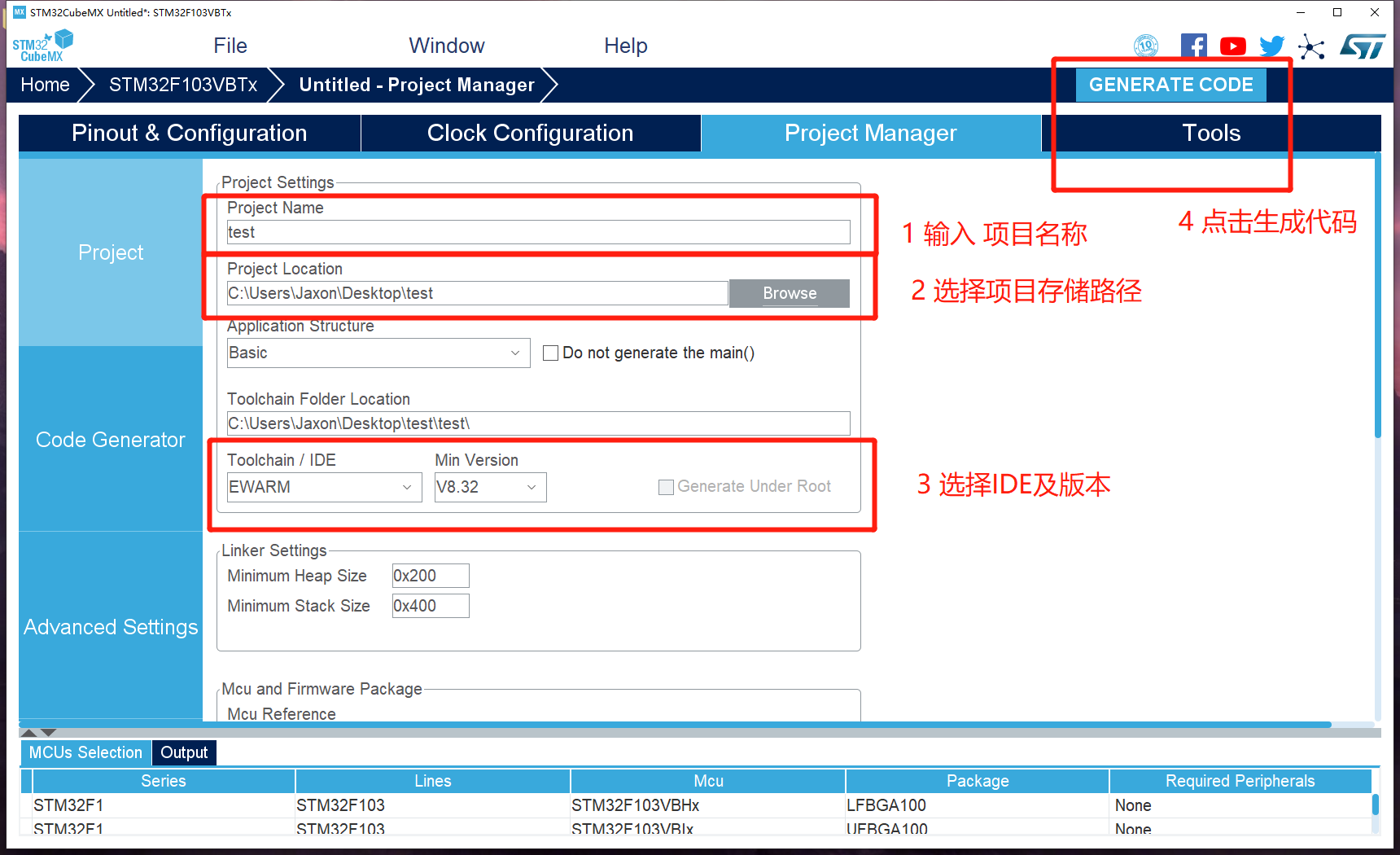
Task: Click the Minimum Heap Size field
Action: pyautogui.click(x=431, y=576)
